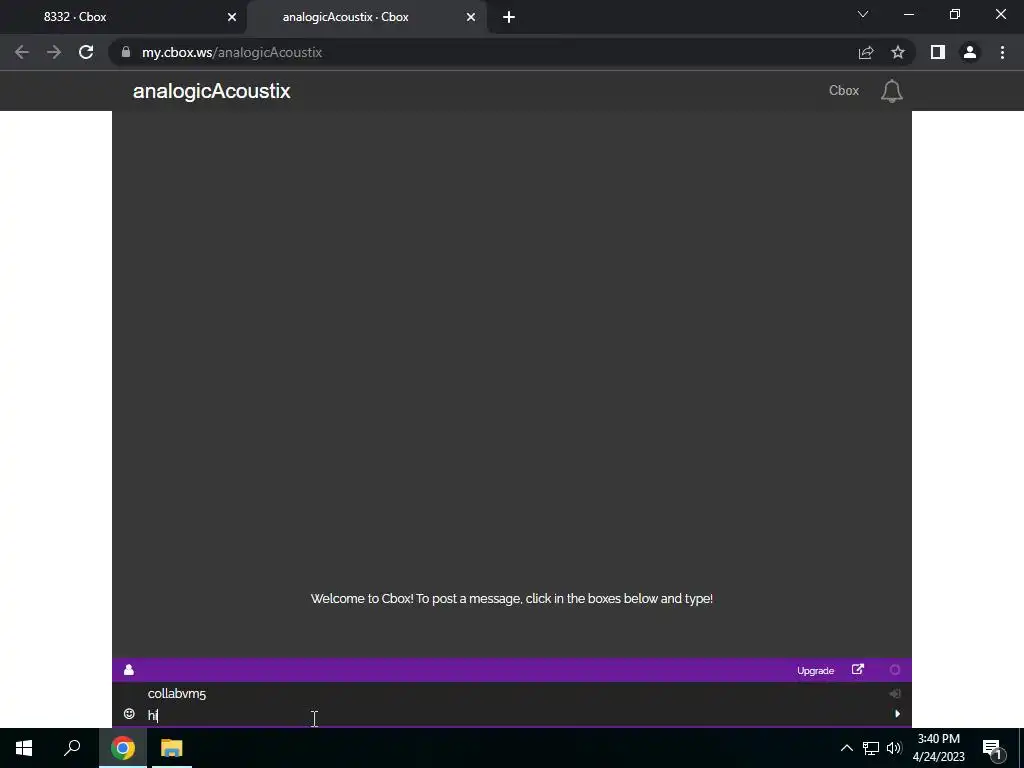
Task: Open File Explorer from taskbar
Action: 172,748
